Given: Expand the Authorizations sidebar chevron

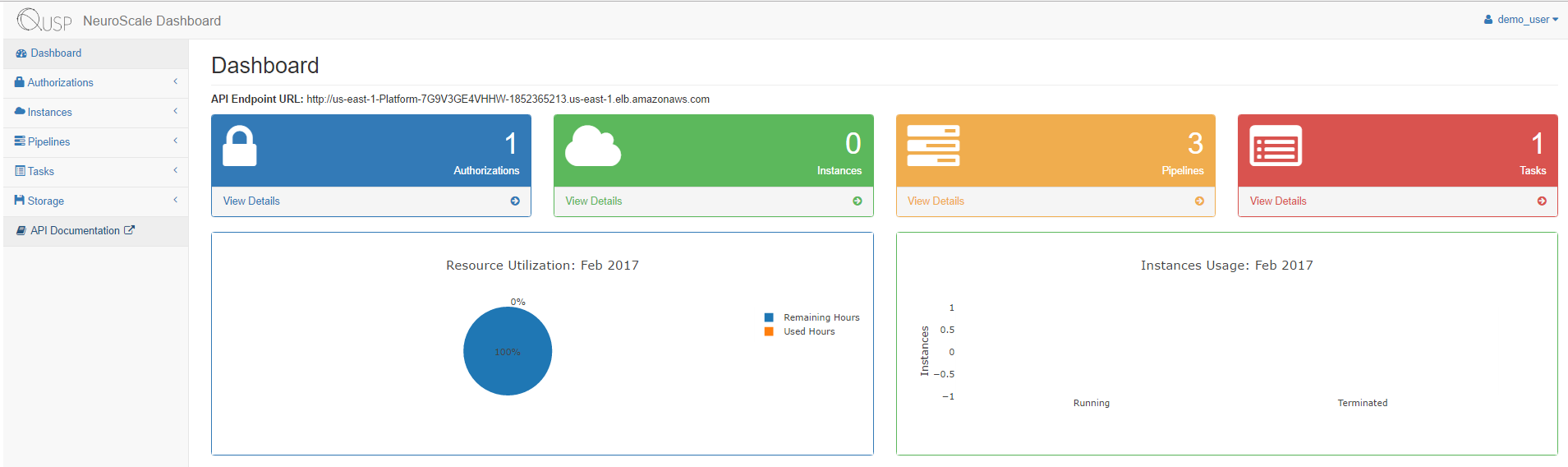Looking at the screenshot, I should (x=175, y=81).
